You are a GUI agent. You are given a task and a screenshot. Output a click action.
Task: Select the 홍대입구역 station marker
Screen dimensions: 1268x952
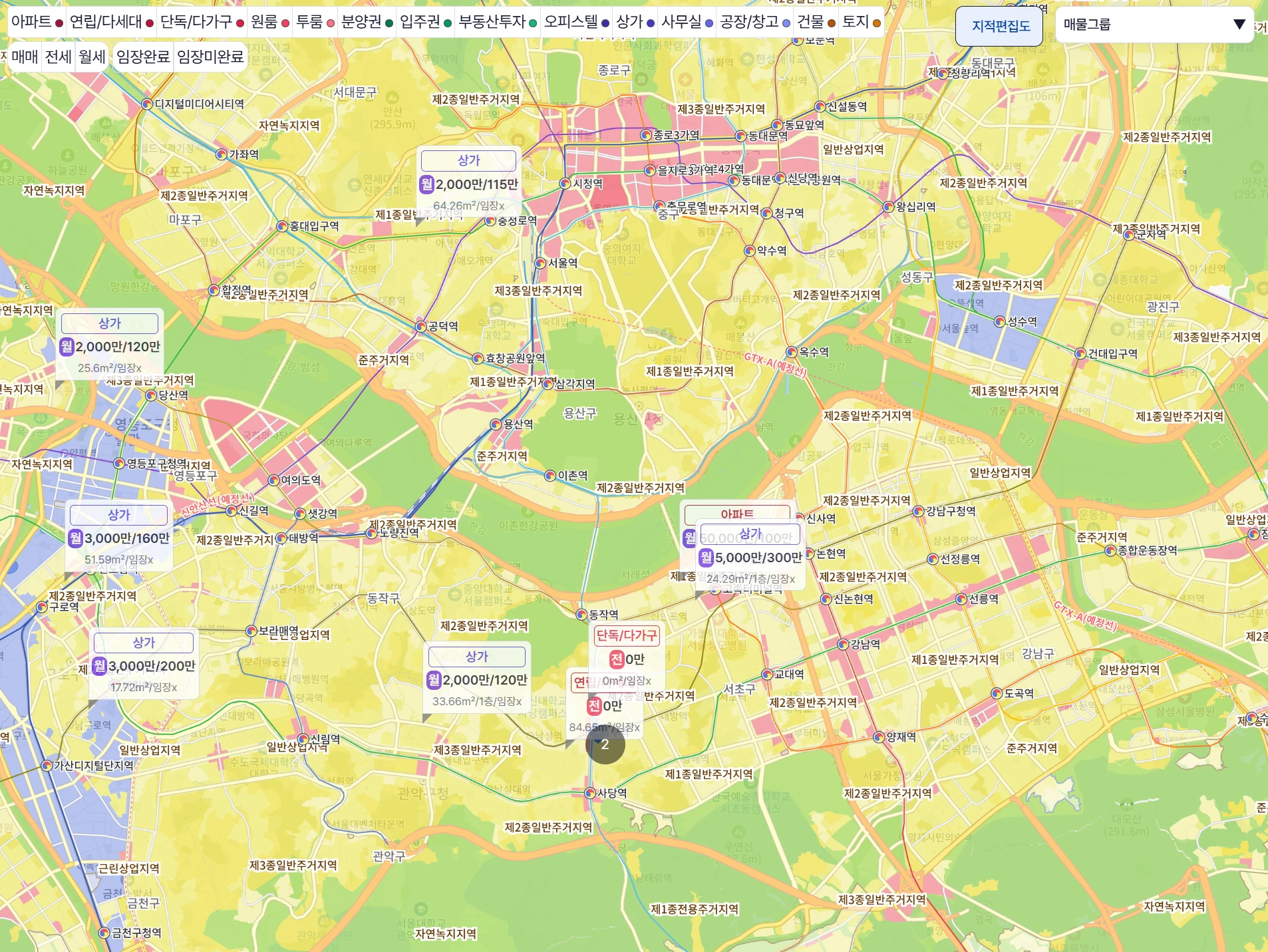[x=282, y=227]
